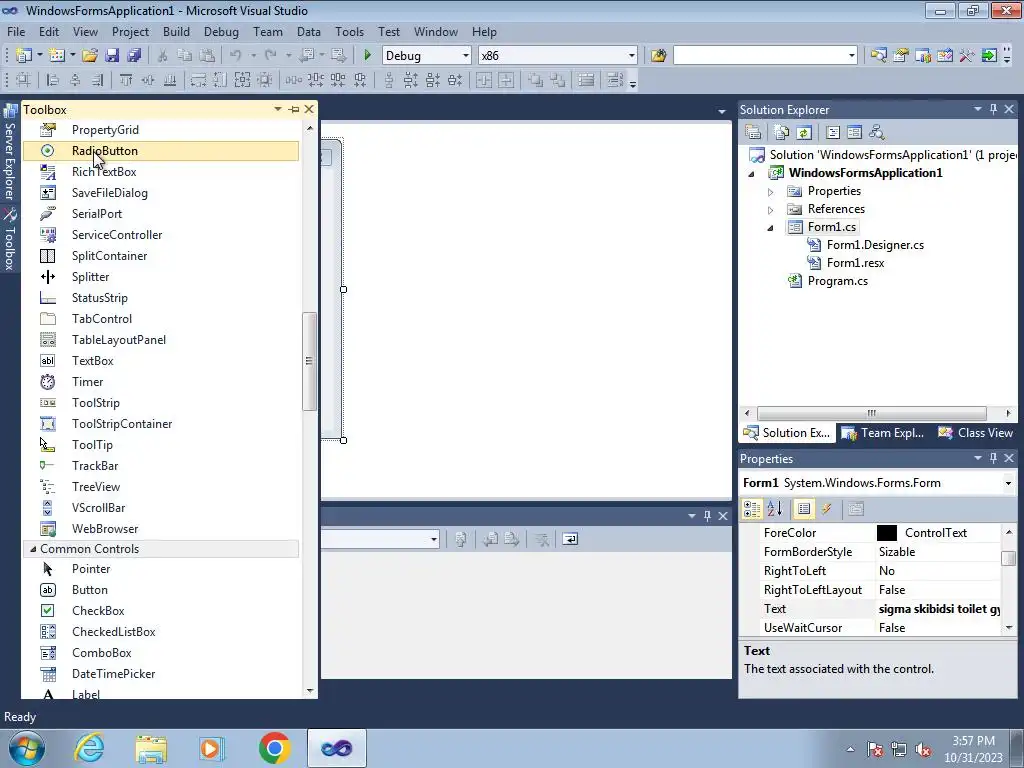Toggle word wrap icon in output panel

point(570,539)
